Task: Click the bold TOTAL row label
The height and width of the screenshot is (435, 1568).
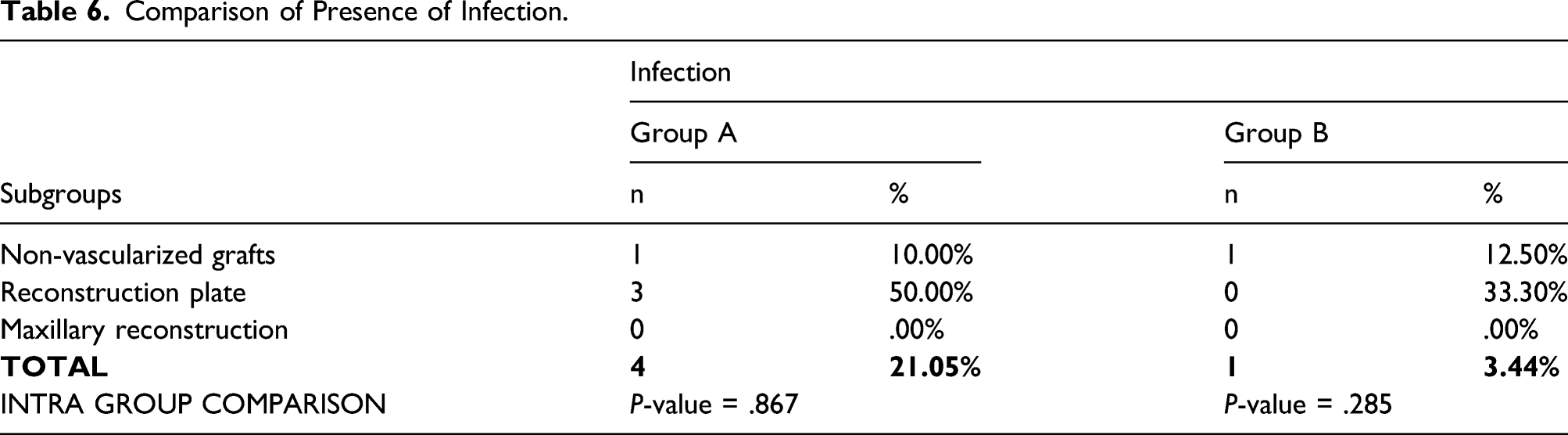Action: 54,366
